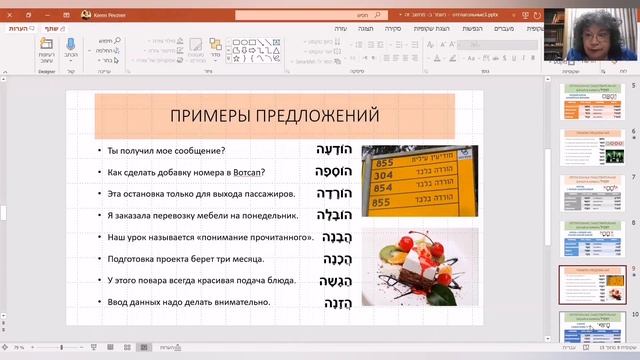Image resolution: width=640 pixels, height=360 pixels.
Task: Open the font name combo box
Action: [x=497, y=44]
